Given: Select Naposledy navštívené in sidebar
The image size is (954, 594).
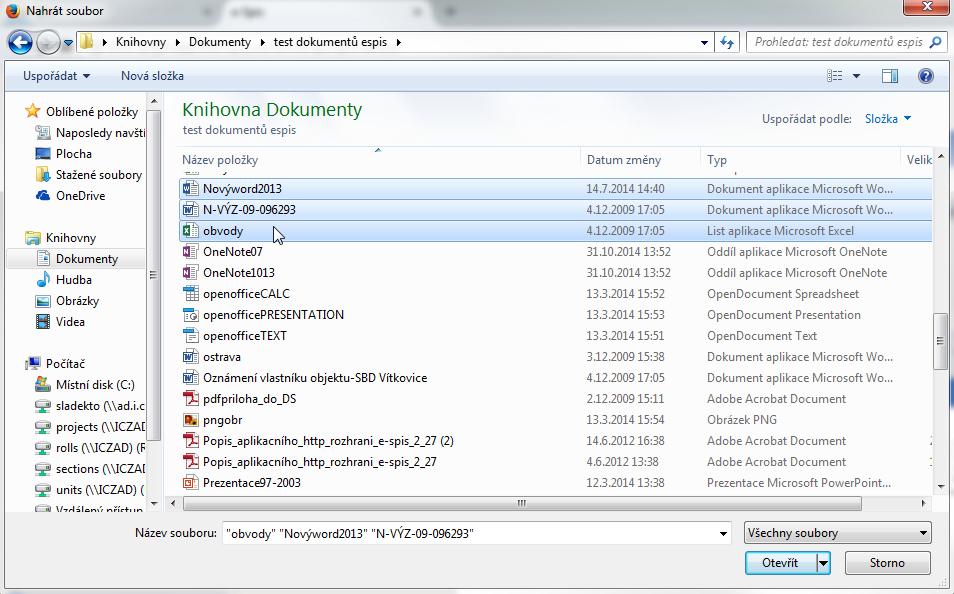Looking at the screenshot, I should click(100, 133).
